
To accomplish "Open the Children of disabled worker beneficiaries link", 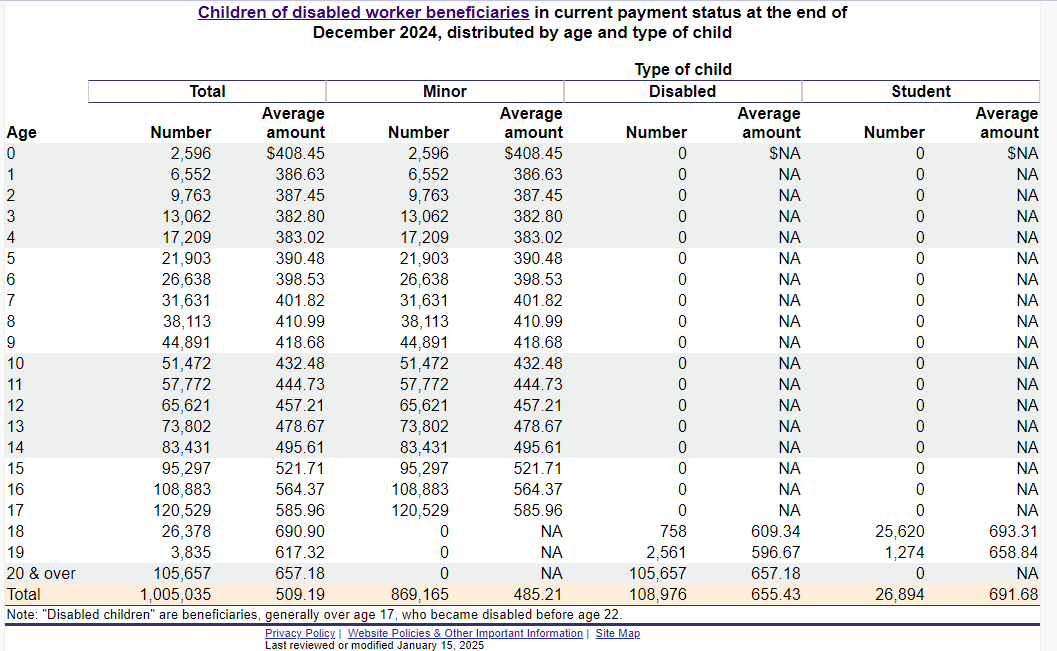I will coord(363,12).
